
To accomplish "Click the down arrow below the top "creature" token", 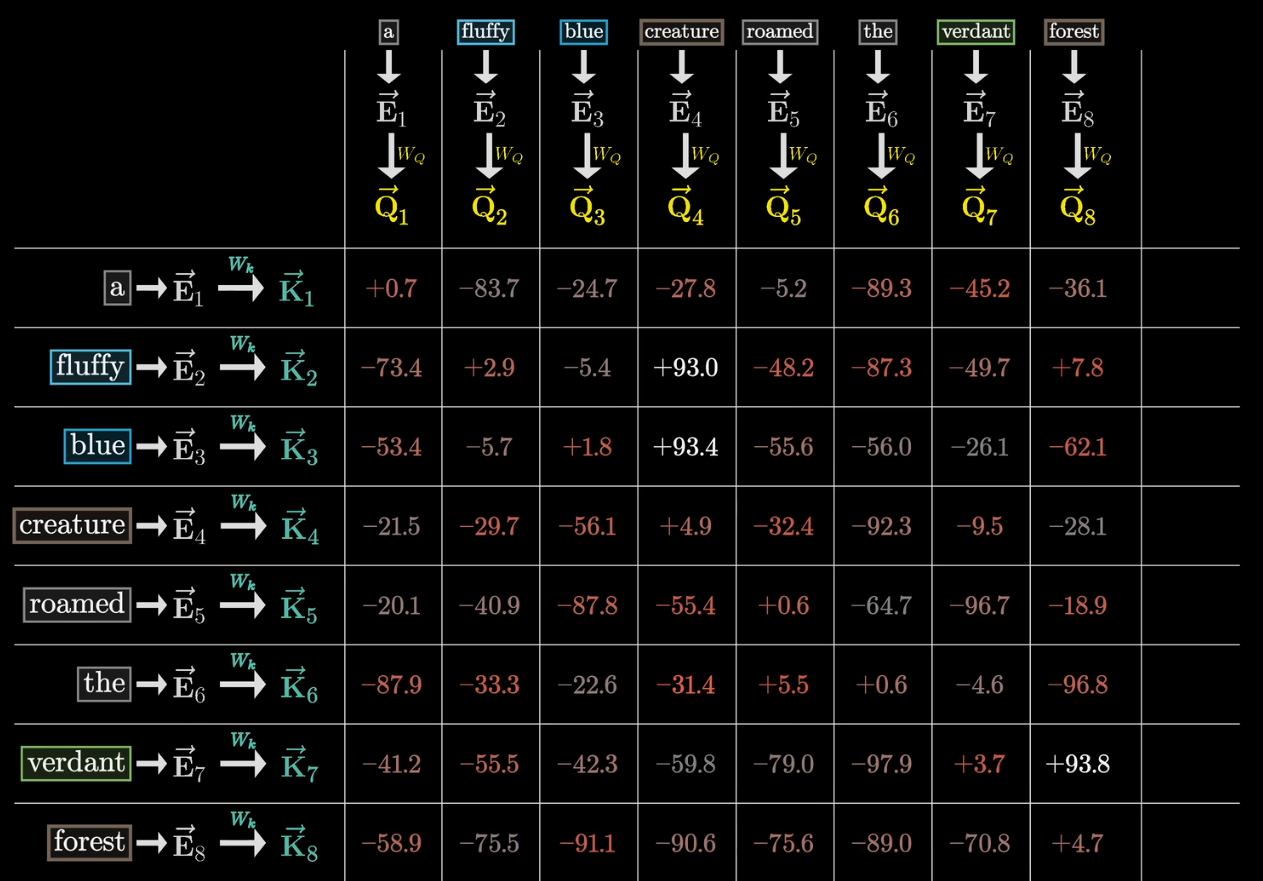I will [x=682, y=68].
